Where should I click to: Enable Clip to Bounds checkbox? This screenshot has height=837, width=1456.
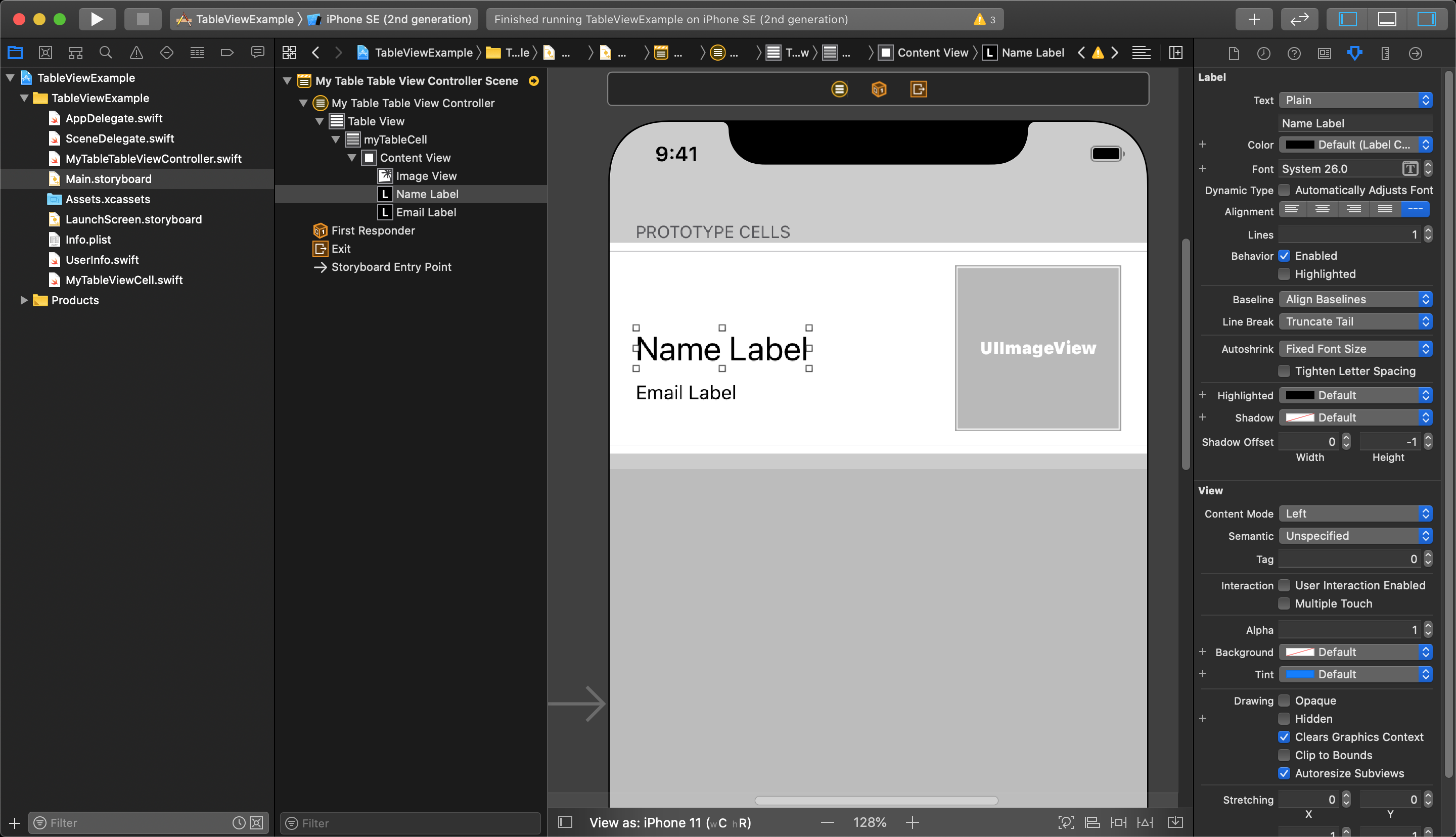[1284, 755]
